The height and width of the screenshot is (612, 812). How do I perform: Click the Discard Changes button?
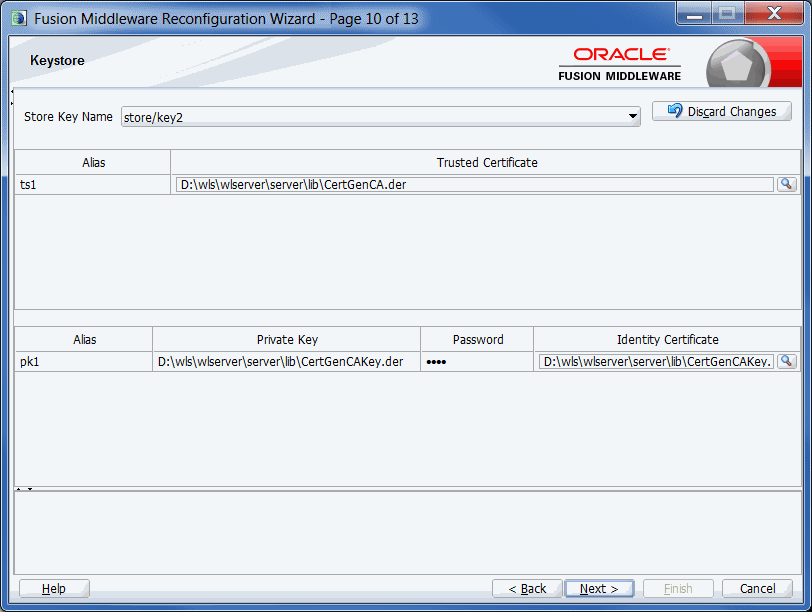721,111
